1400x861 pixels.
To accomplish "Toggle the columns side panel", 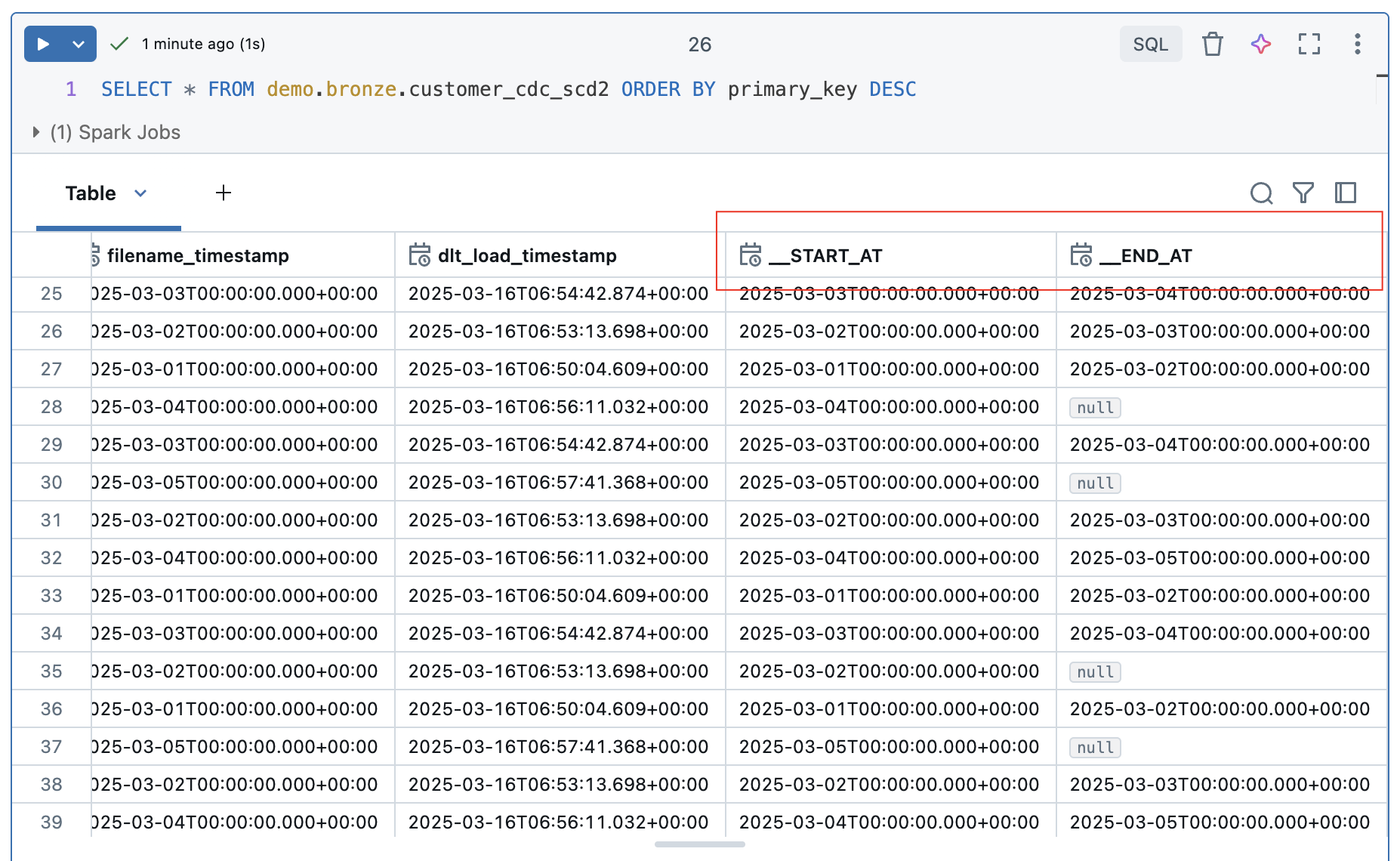I will [x=1345, y=193].
